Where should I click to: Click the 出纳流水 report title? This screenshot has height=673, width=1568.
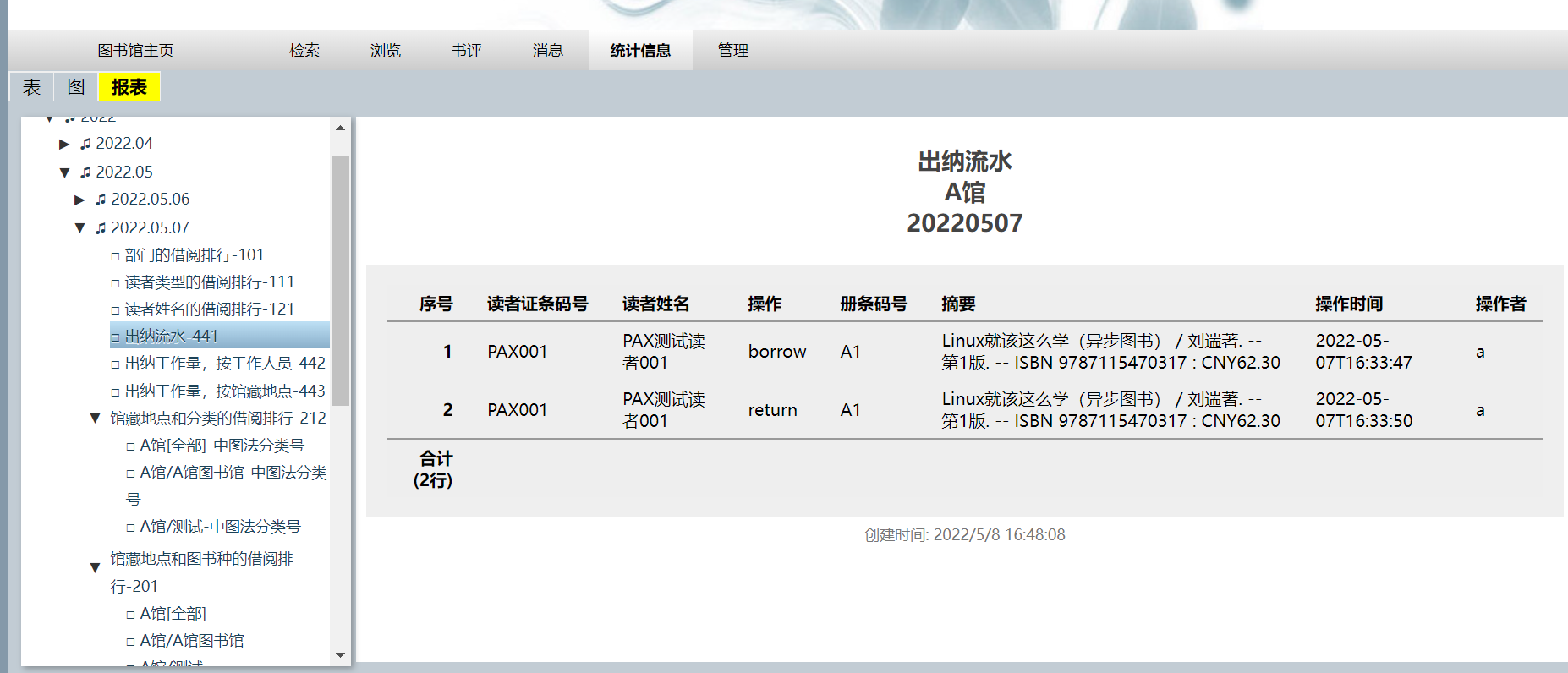[x=965, y=161]
